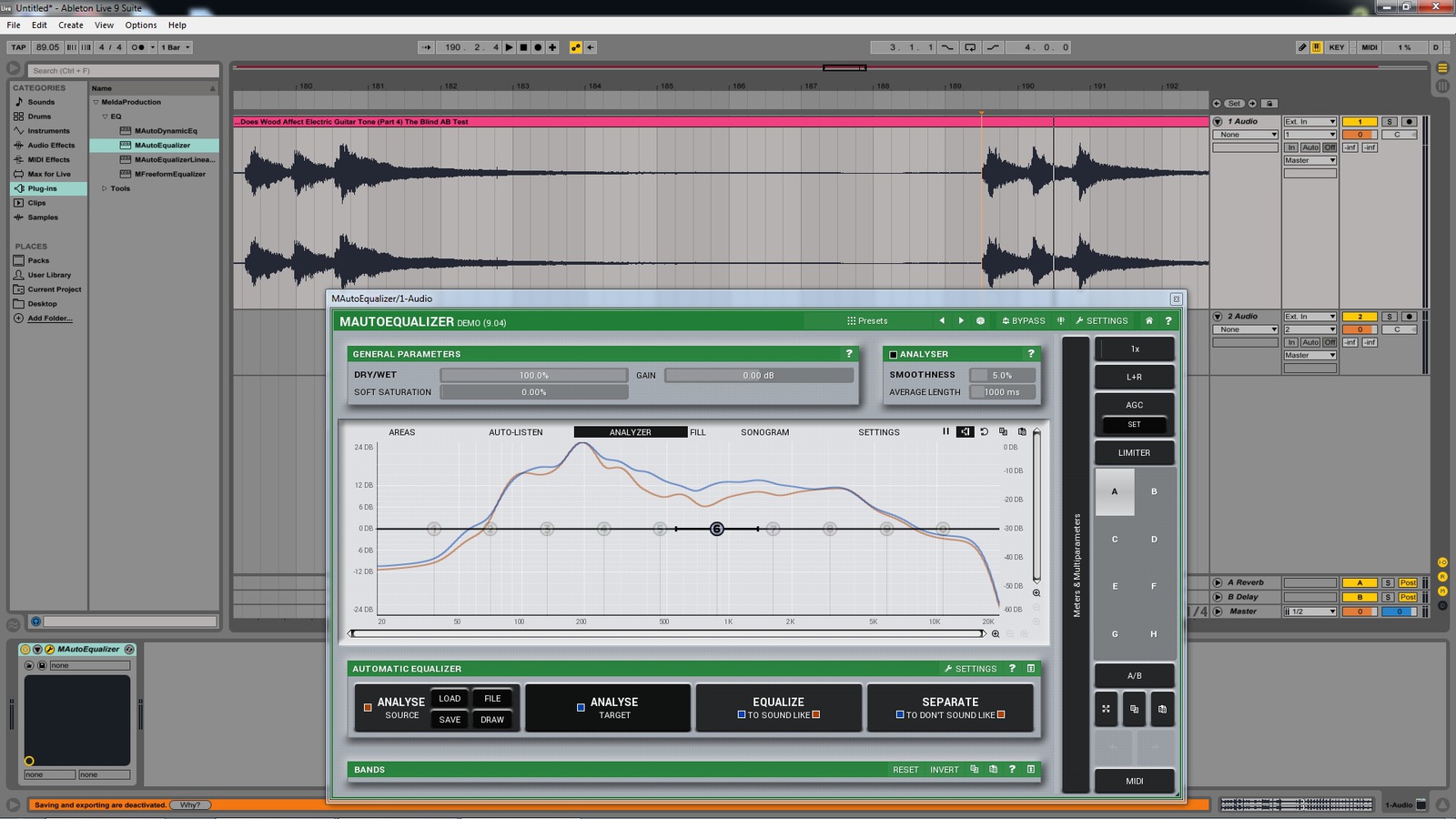1456x819 pixels.
Task: Click the paste icon in Bands header
Action: 993,769
